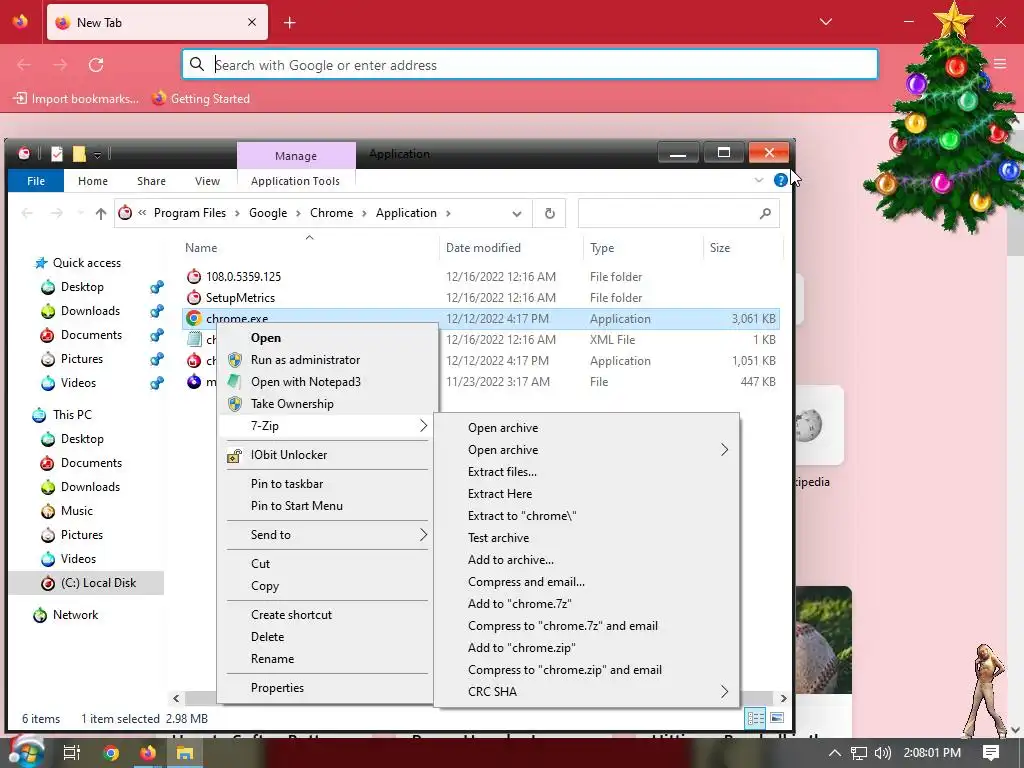The width and height of the screenshot is (1024, 768).
Task: Select Extract Here
Action: tap(500, 494)
